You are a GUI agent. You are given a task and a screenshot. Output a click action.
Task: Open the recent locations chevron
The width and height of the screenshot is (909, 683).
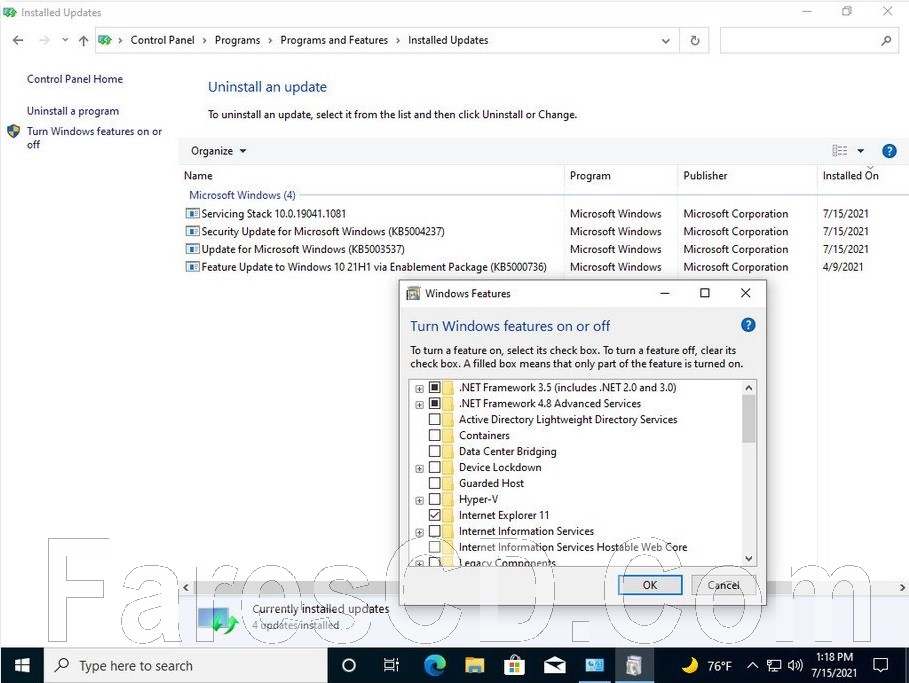[x=65, y=40]
